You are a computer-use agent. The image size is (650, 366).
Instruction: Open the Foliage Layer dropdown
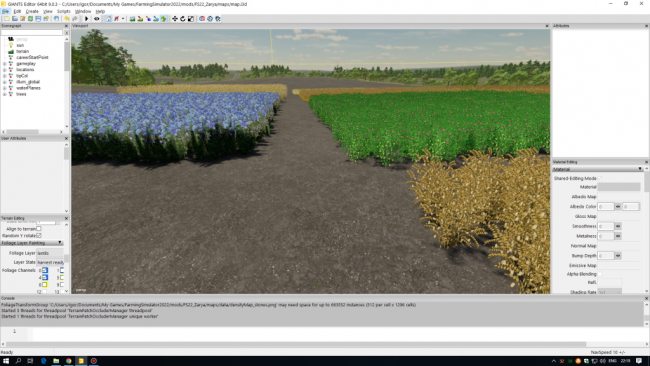[x=50, y=253]
